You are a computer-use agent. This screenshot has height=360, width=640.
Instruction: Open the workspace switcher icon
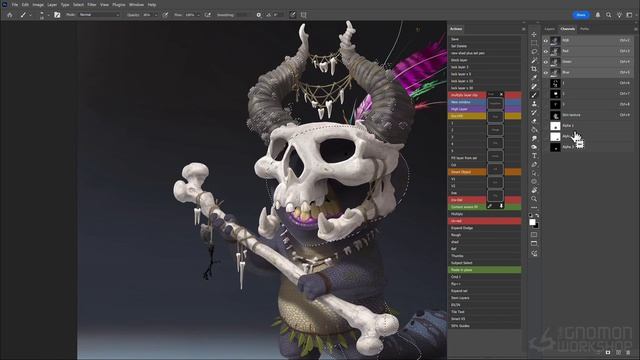pyautogui.click(x=629, y=15)
